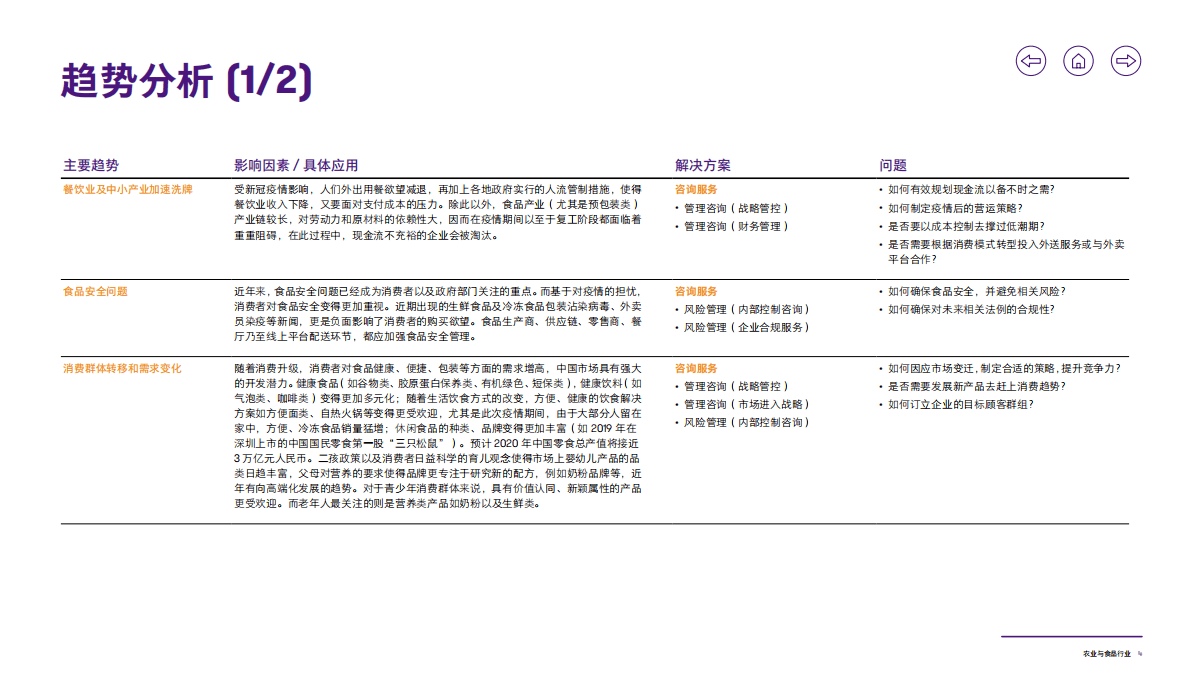The width and height of the screenshot is (1190, 683).
Task: Select the 如何订立企业的目标顾客群组 question
Action: (x=961, y=404)
